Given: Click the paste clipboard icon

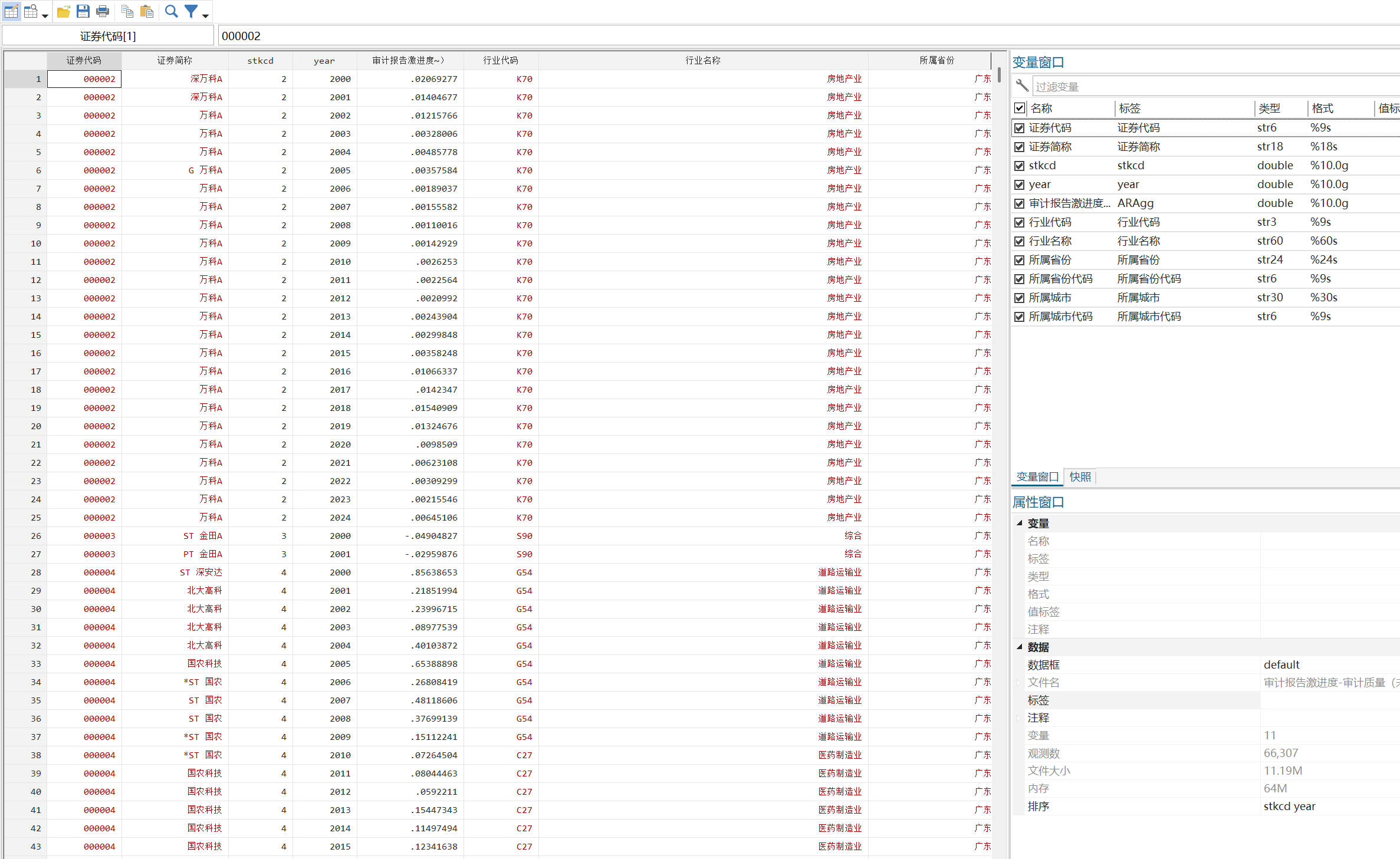Looking at the screenshot, I should pos(147,11).
